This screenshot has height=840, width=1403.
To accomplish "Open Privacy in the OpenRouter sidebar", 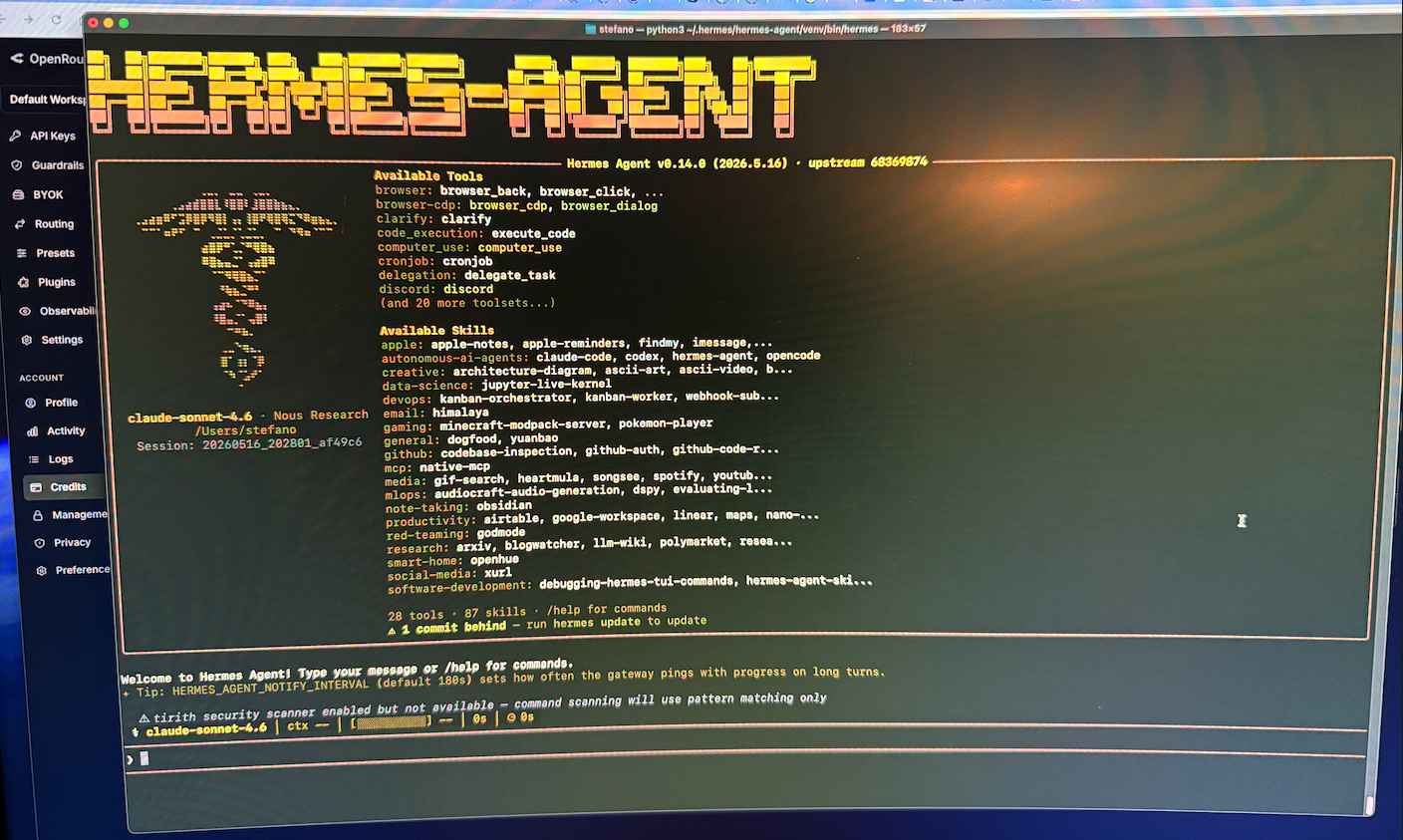I will 63,543.
